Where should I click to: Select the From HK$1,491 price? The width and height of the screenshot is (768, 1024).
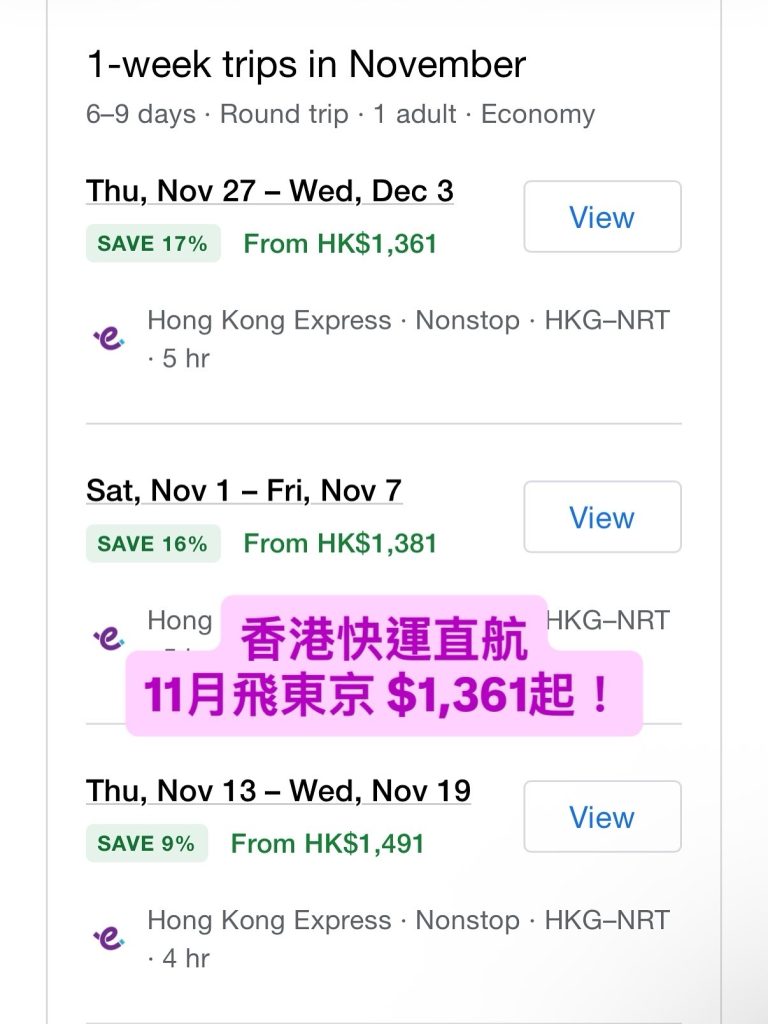(x=328, y=844)
